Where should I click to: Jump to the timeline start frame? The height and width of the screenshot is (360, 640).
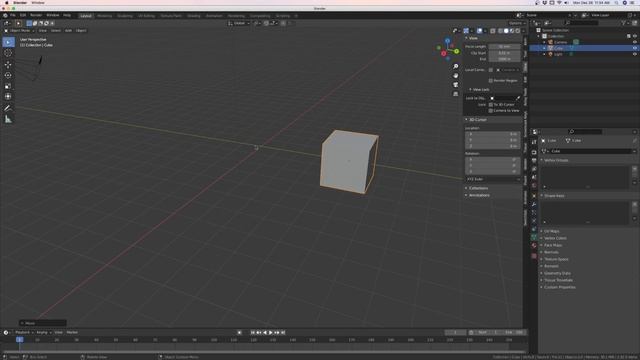pyautogui.click(x=253, y=333)
